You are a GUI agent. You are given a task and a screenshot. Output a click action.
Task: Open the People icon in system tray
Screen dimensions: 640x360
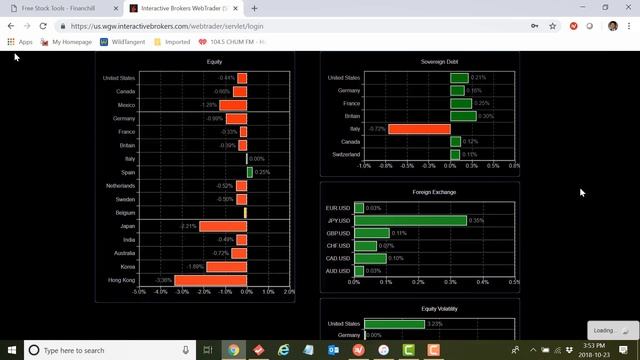click(x=516, y=350)
